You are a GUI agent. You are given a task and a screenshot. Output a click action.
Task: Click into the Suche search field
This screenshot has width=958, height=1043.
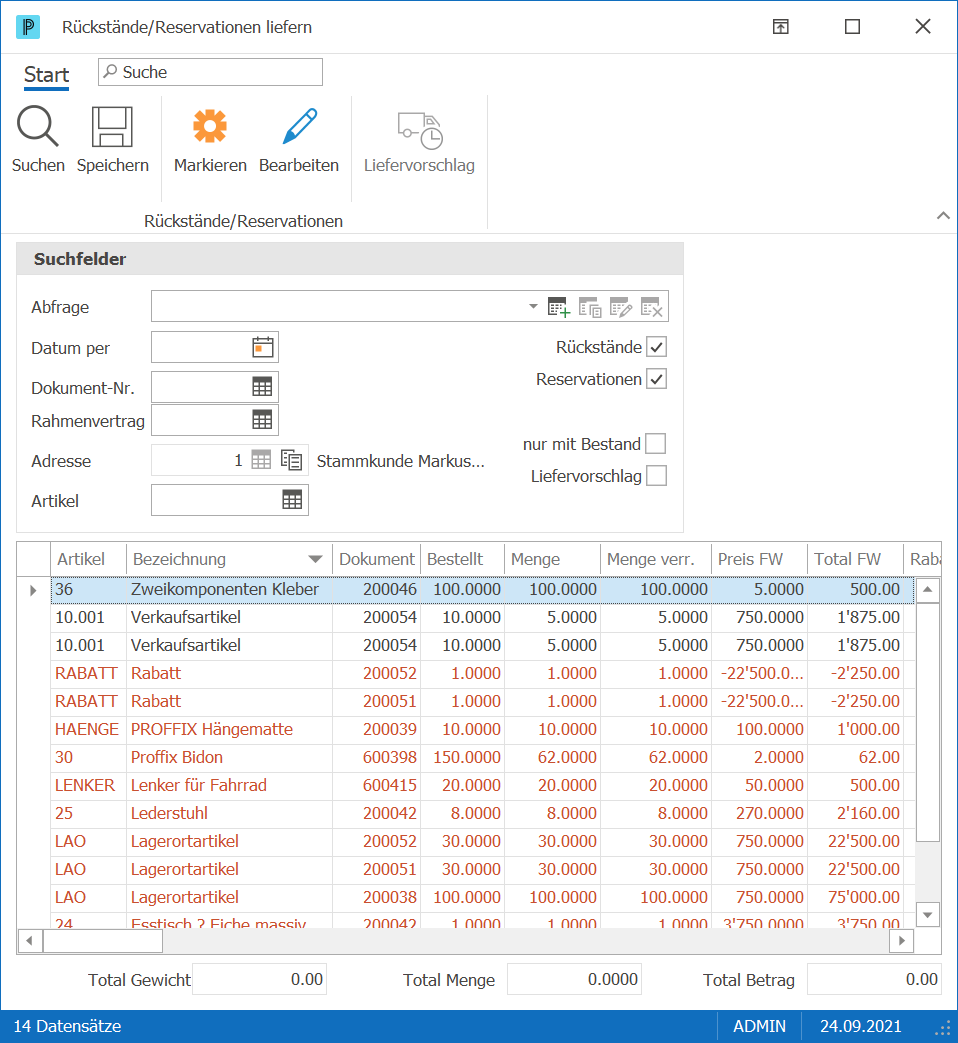[210, 72]
